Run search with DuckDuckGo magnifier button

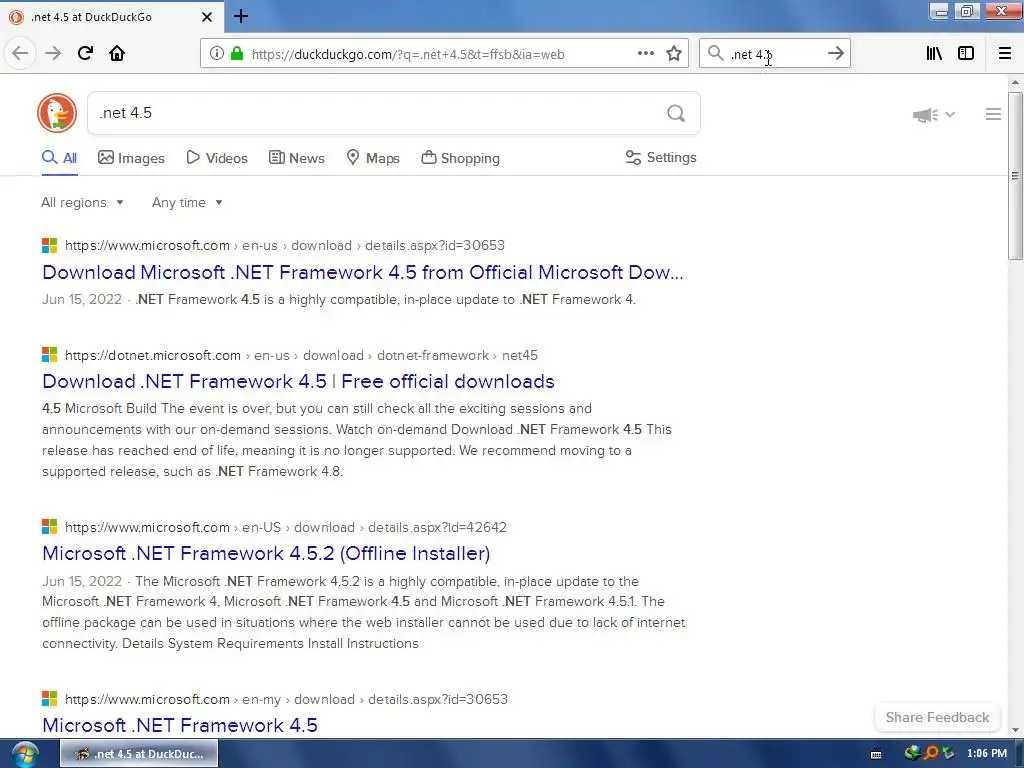point(676,114)
